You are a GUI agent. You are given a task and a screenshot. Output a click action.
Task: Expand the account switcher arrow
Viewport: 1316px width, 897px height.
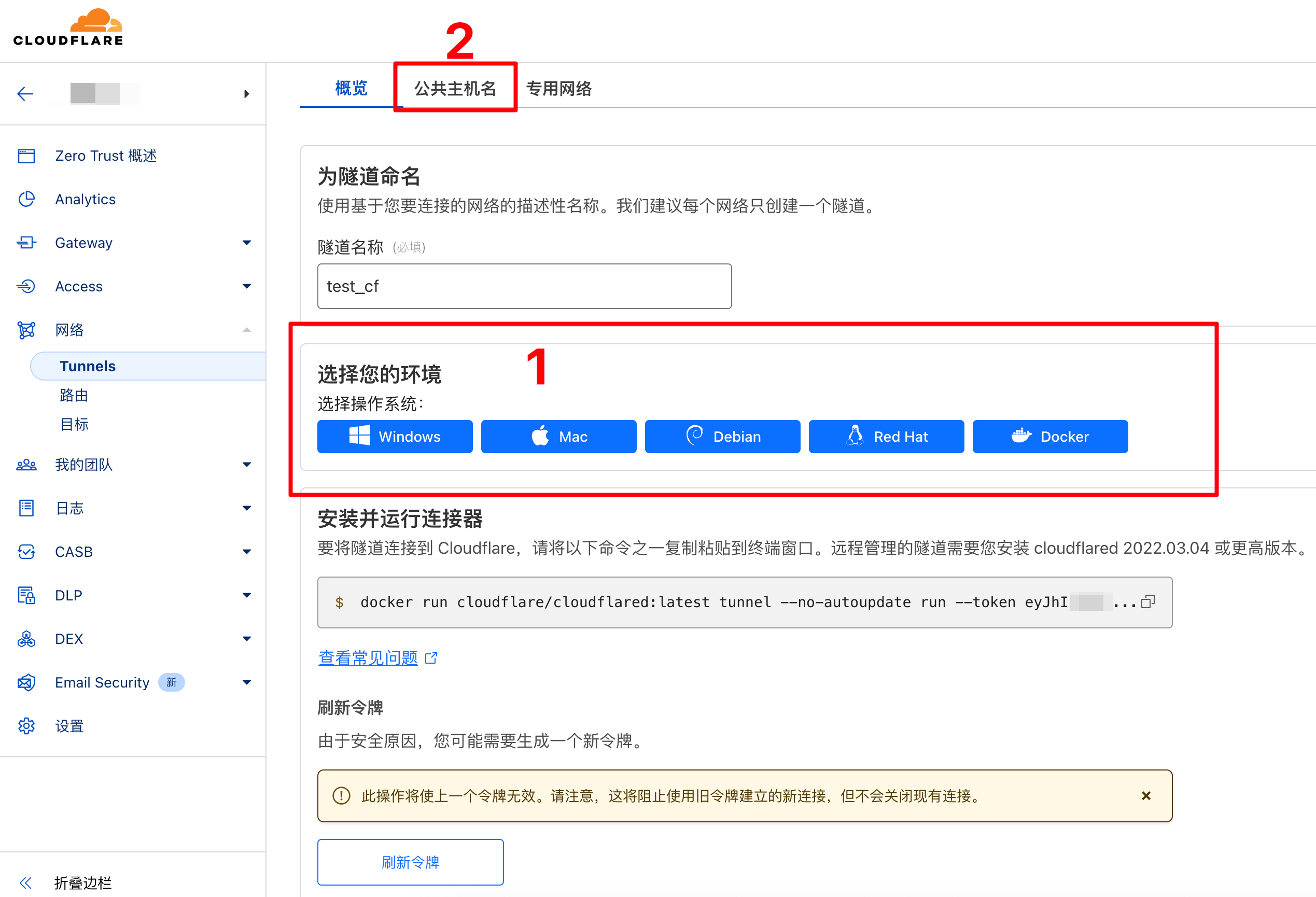tap(246, 94)
